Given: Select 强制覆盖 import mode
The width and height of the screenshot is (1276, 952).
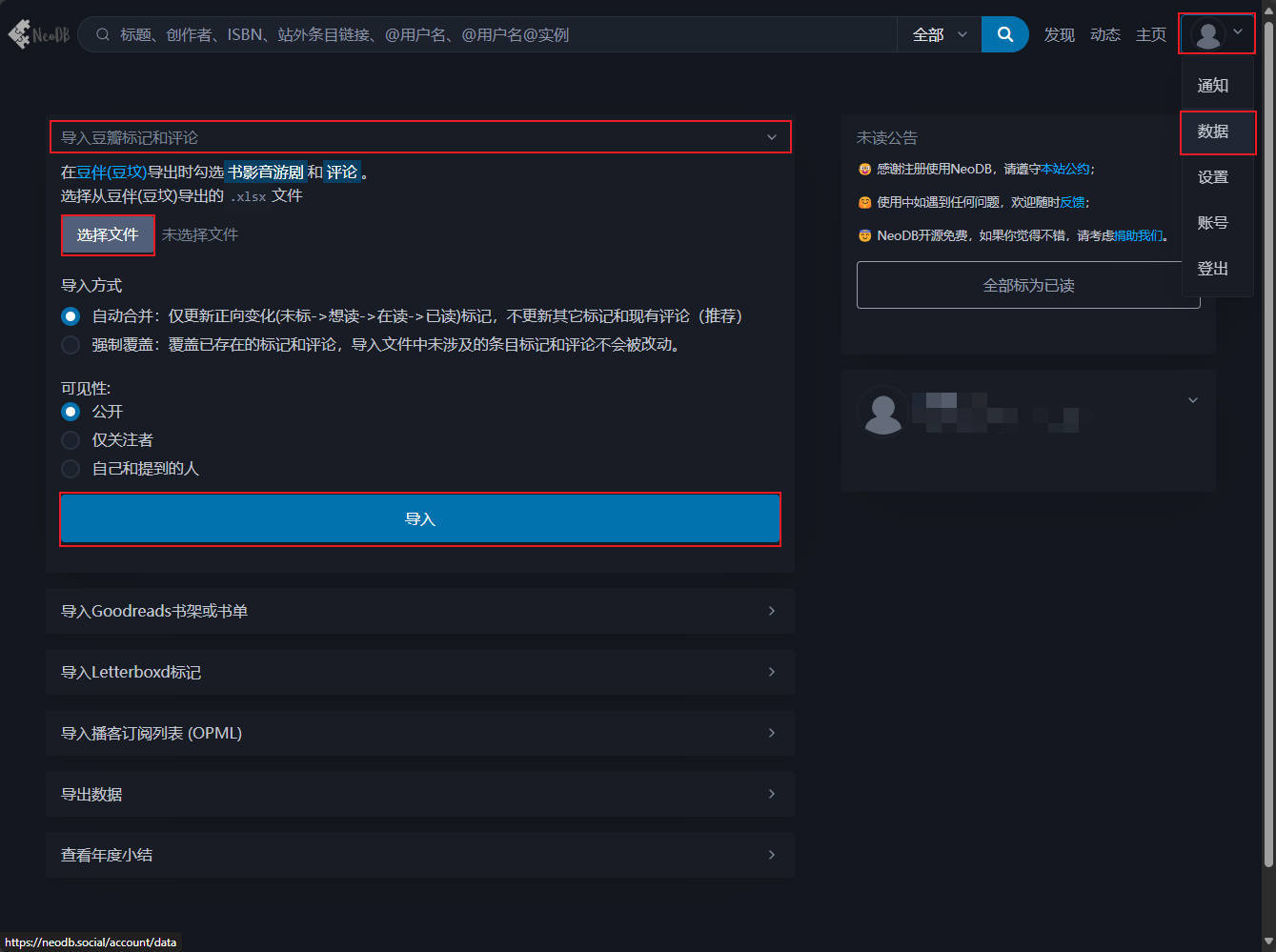Looking at the screenshot, I should [71, 345].
